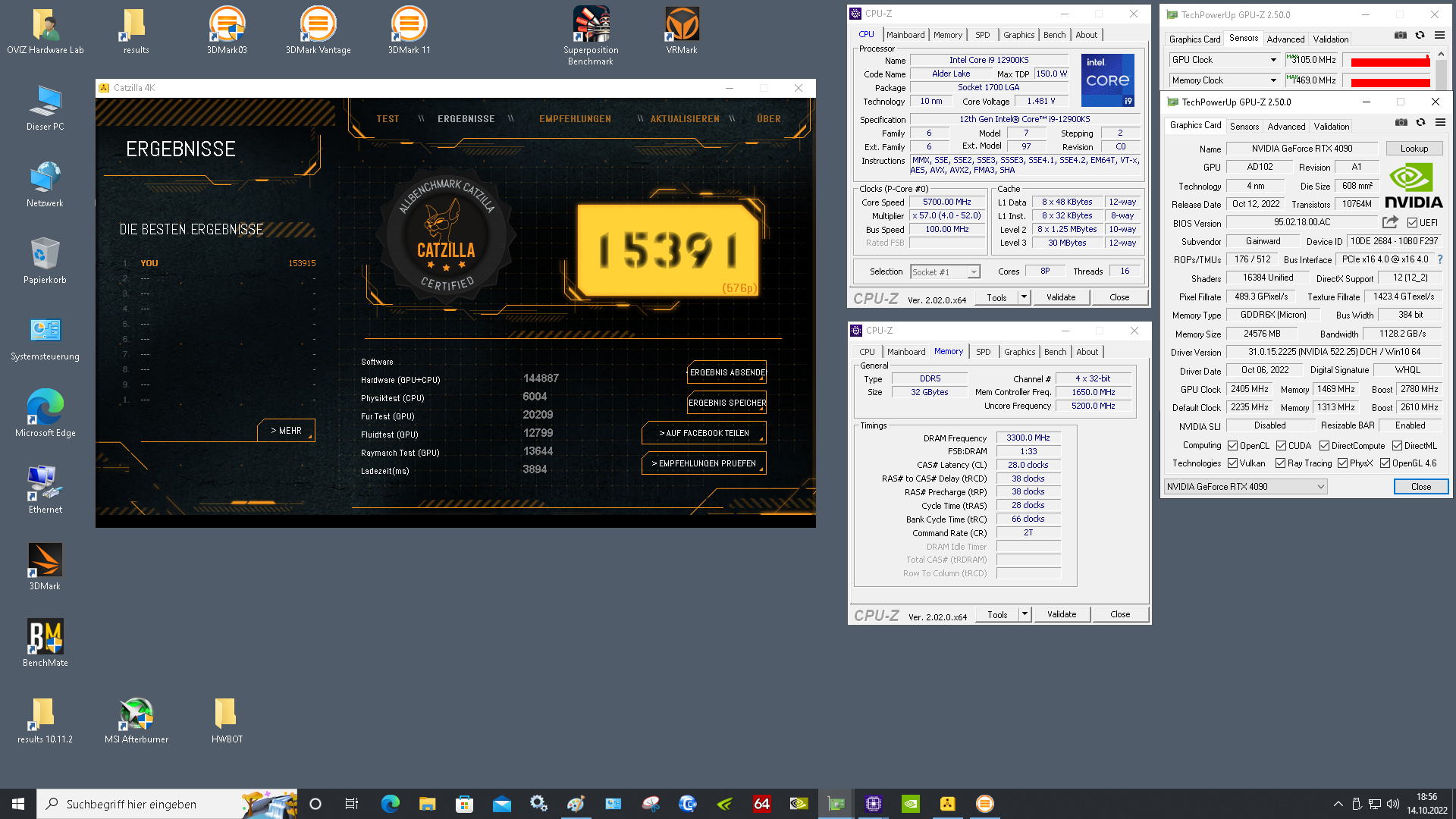Toggle the OpenCL checkbox
Image resolution: width=1456 pixels, height=819 pixels.
[1232, 446]
